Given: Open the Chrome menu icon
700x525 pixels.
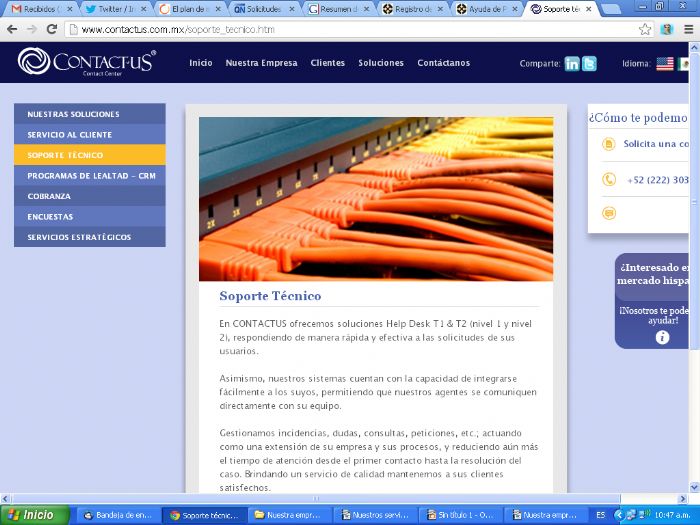Looking at the screenshot, I should pos(689,29).
